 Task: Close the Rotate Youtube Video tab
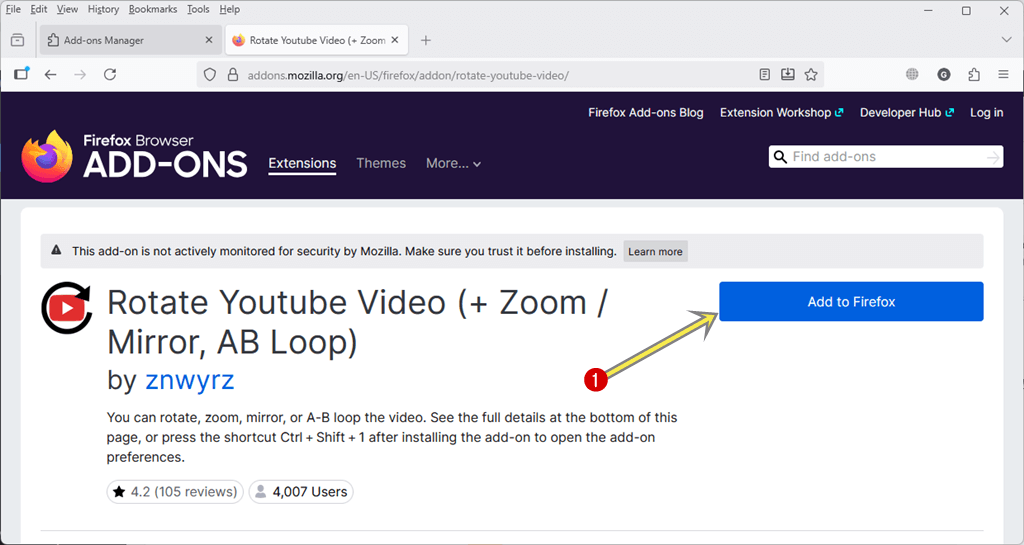point(394,40)
